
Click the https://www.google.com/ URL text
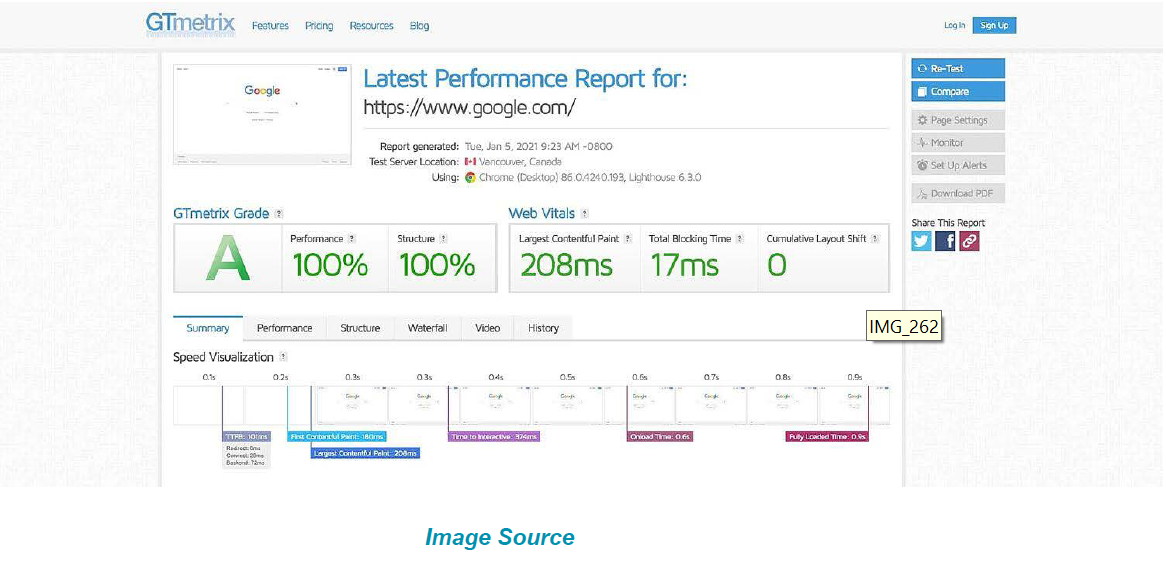pos(469,108)
